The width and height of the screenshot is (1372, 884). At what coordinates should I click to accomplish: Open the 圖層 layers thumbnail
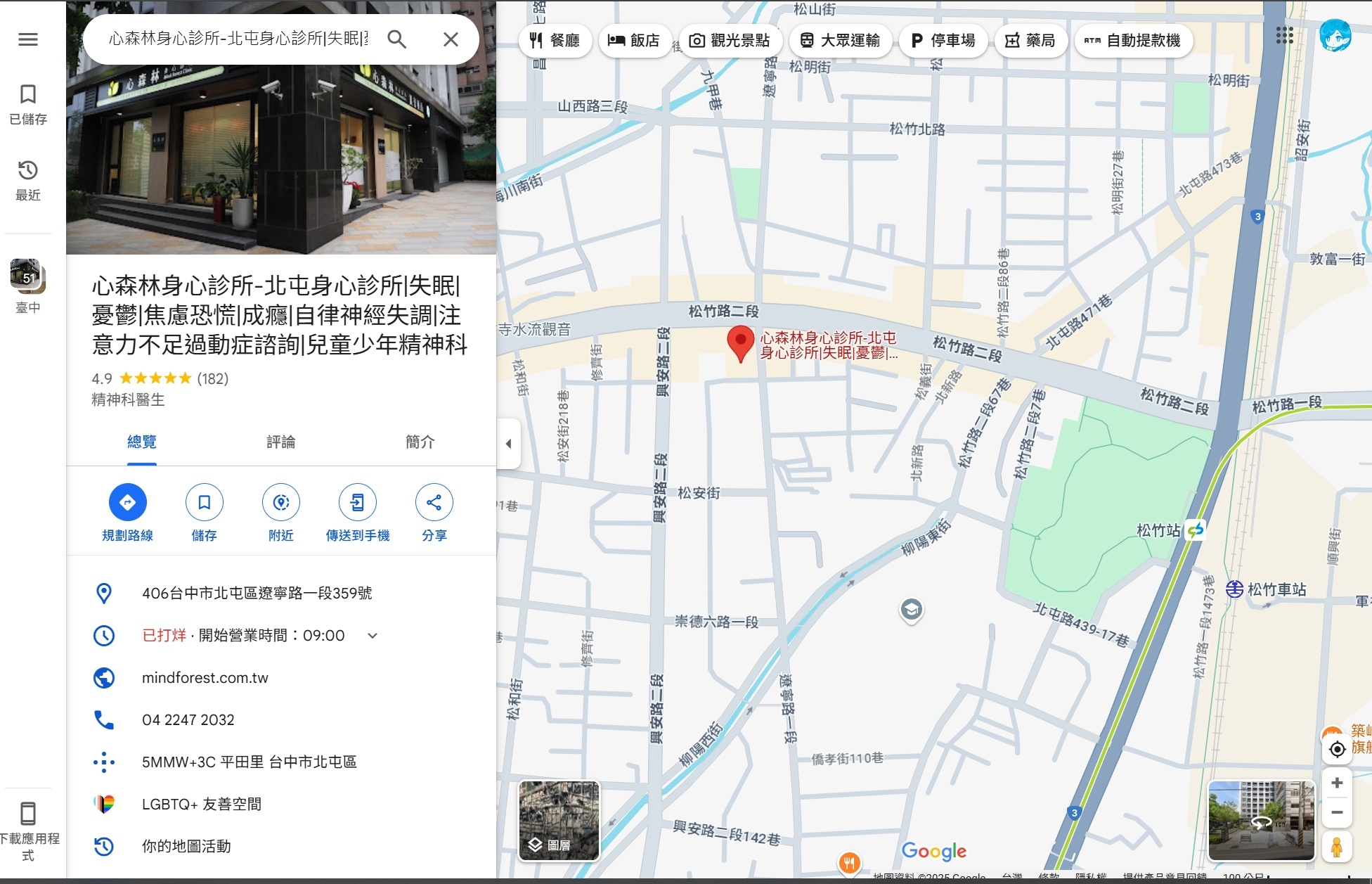click(559, 821)
